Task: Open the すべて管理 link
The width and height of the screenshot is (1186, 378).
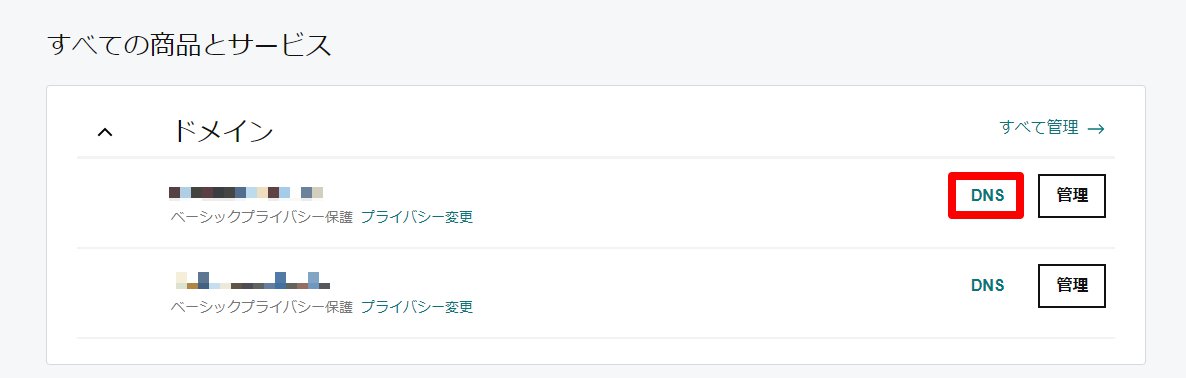Action: click(x=1039, y=128)
